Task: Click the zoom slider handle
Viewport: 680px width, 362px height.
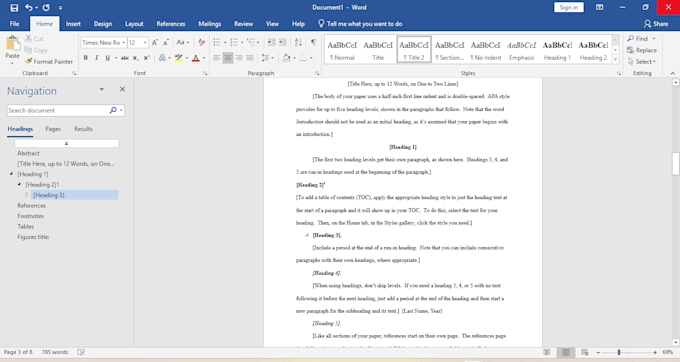Action: (619, 352)
